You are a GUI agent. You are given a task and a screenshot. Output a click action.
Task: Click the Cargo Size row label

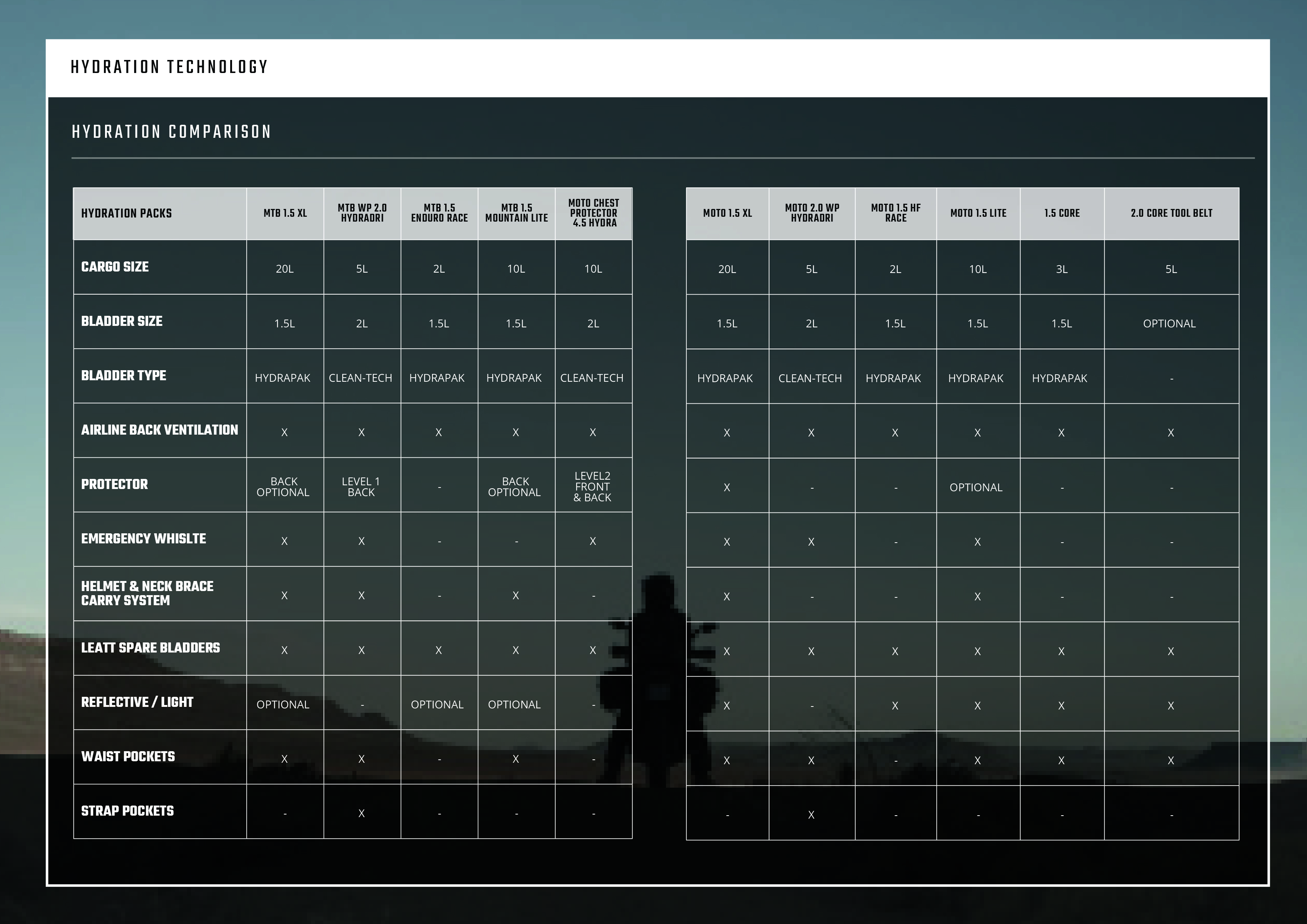tap(115, 267)
